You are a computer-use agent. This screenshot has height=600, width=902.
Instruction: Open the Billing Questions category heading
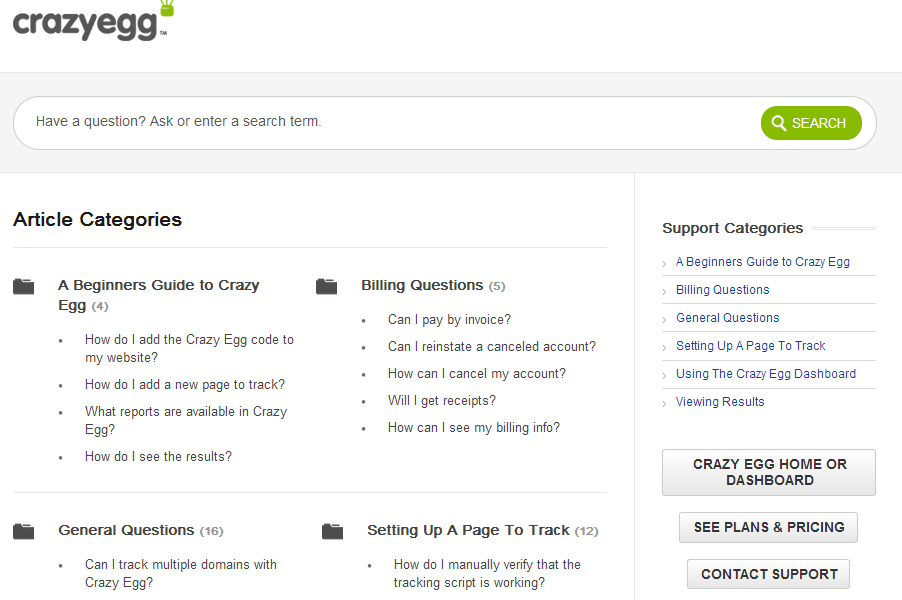(422, 285)
